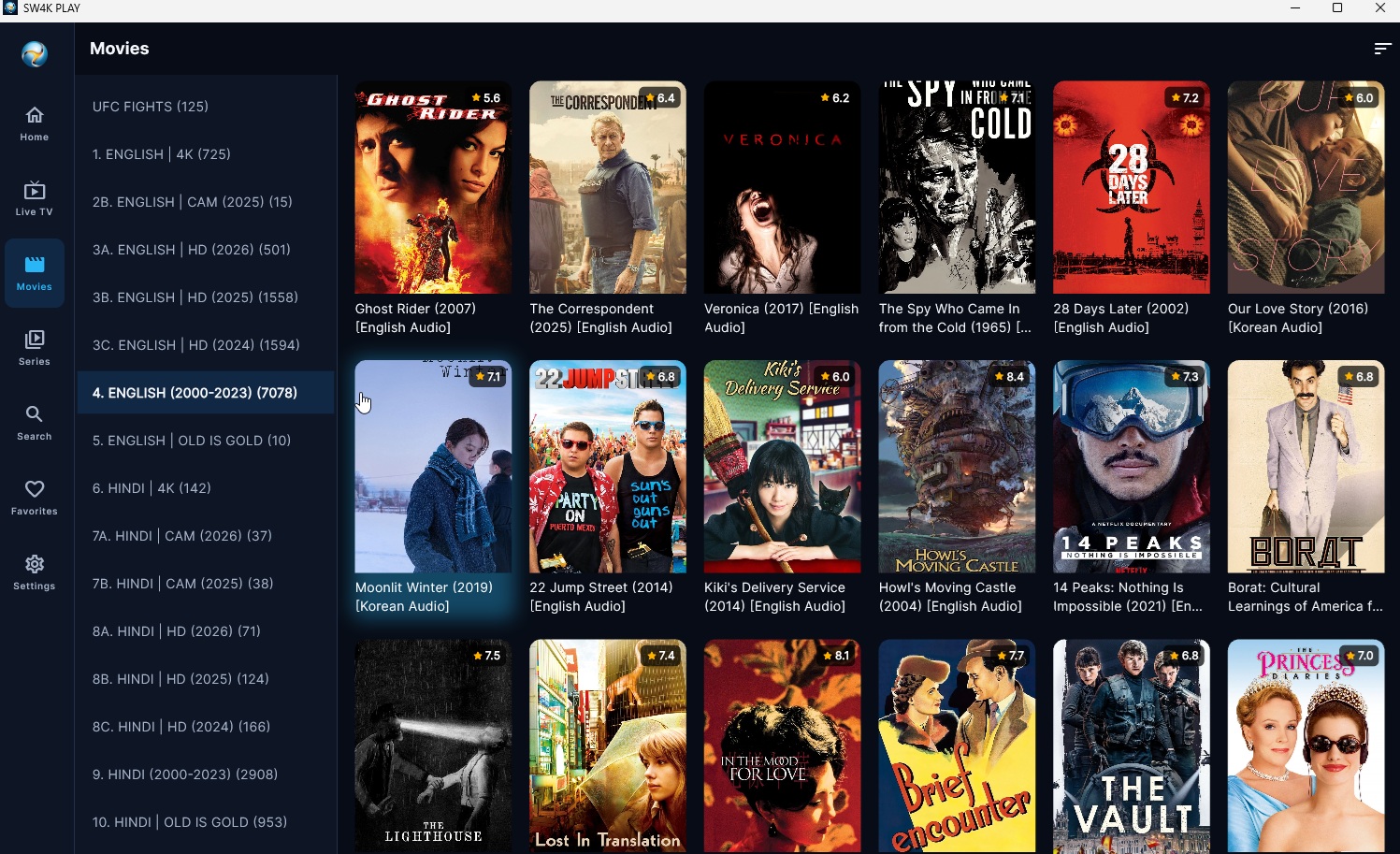This screenshot has height=854, width=1400.
Task: Open the Search page
Action: click(x=35, y=423)
